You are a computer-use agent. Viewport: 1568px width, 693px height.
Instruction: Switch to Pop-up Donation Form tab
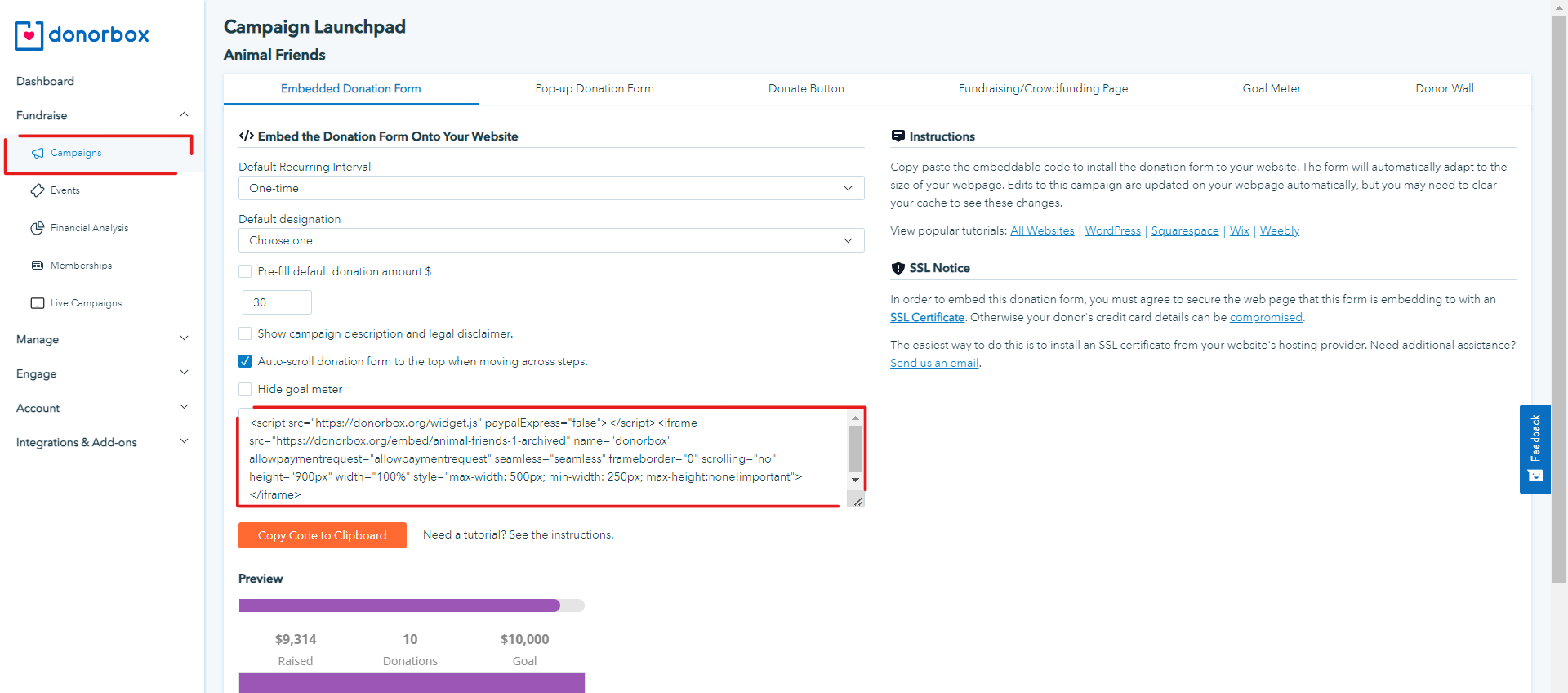[595, 88]
